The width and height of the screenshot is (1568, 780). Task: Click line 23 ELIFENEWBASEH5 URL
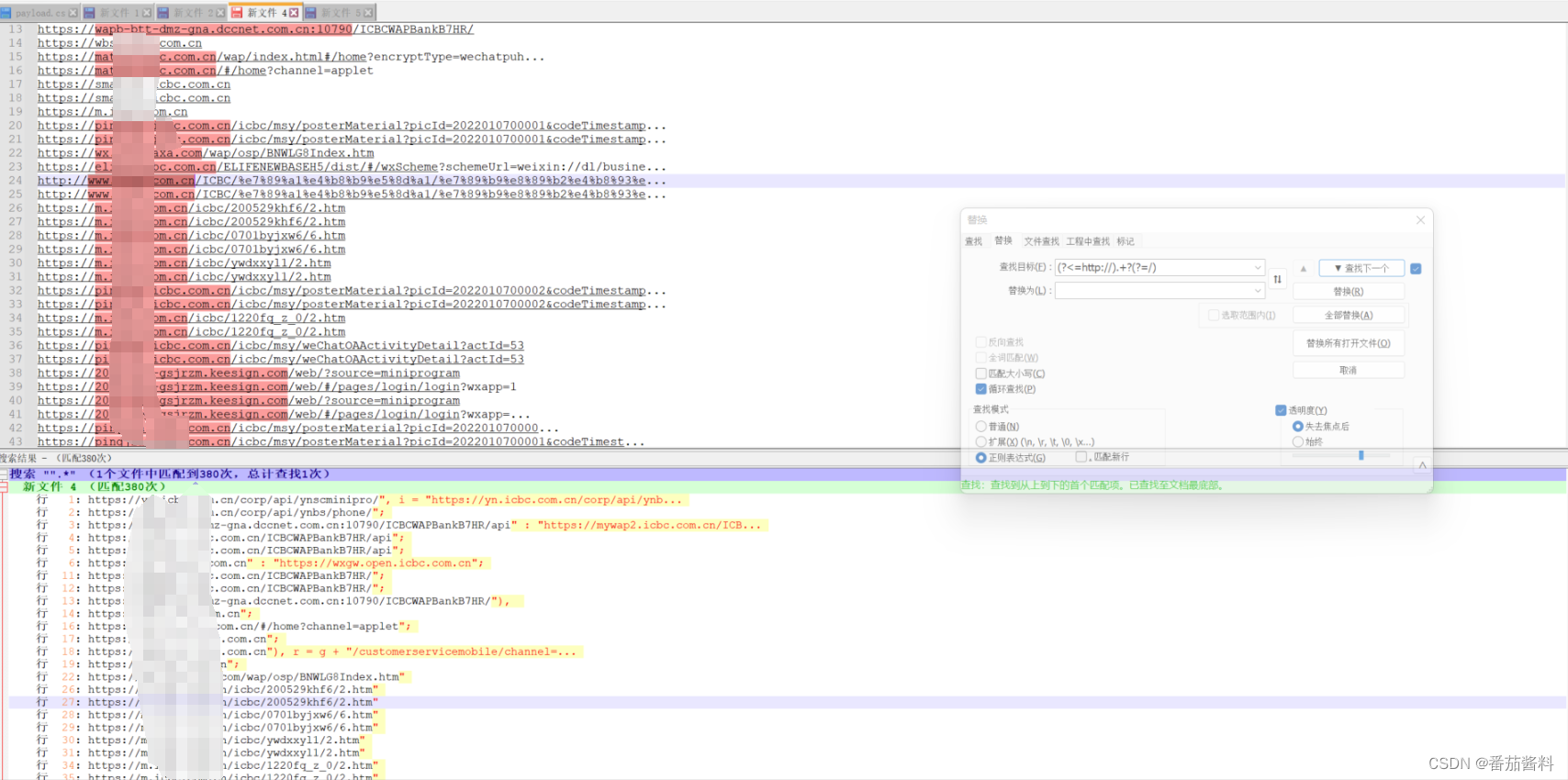(352, 167)
